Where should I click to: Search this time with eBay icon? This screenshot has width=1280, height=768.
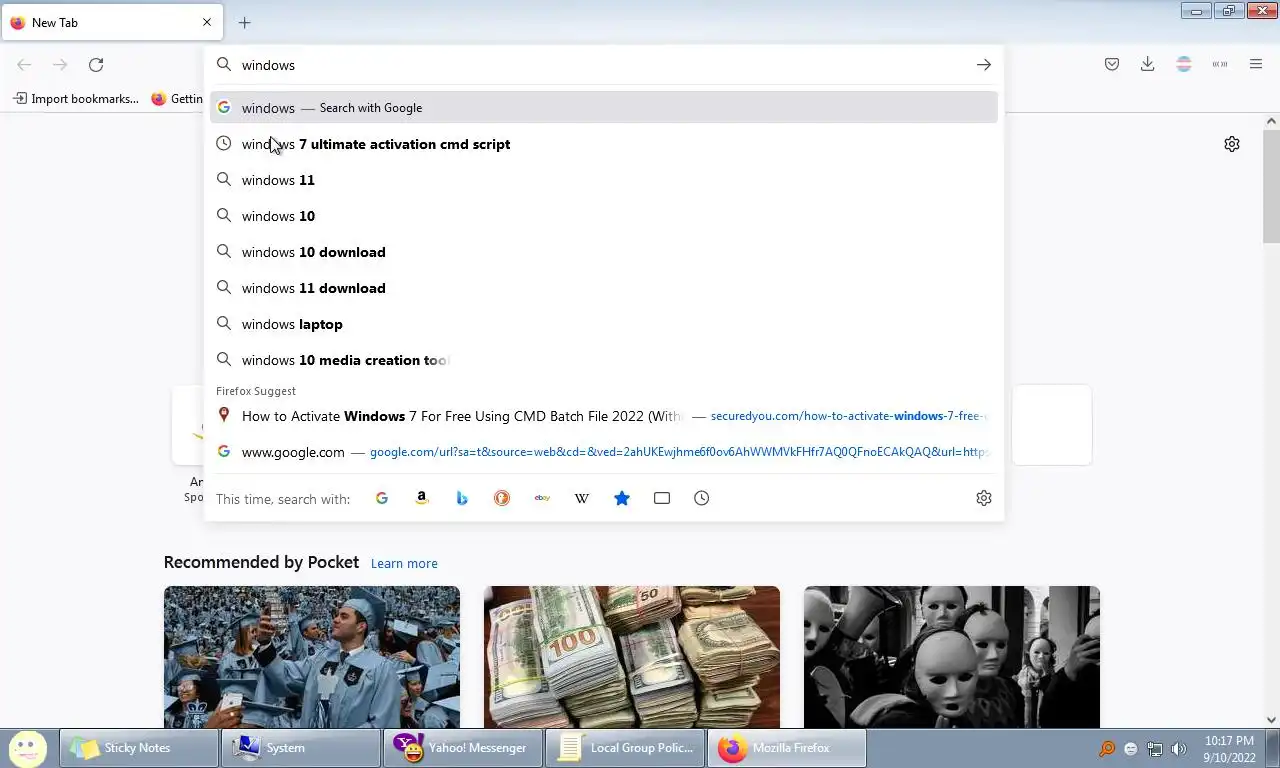(x=542, y=498)
